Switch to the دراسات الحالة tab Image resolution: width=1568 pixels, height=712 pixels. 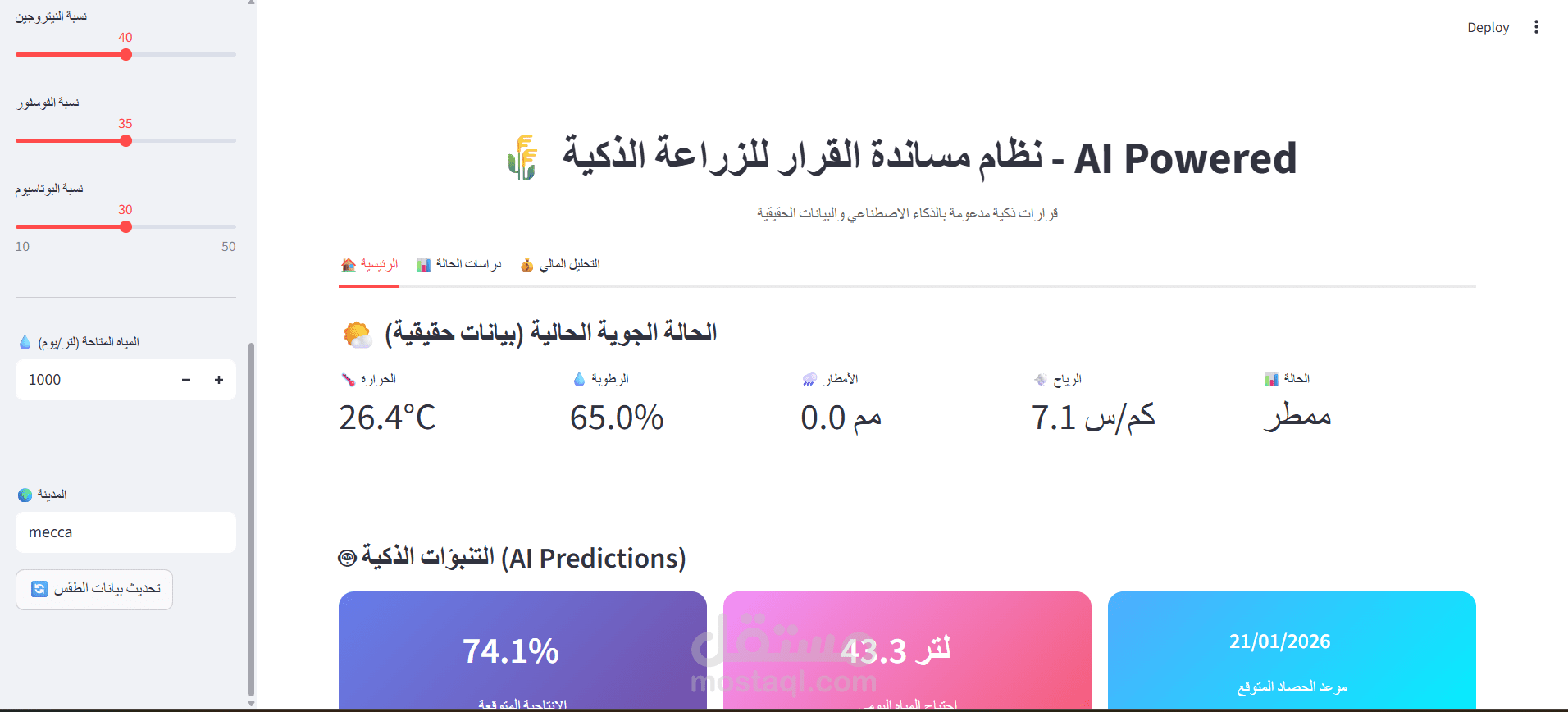tap(459, 263)
